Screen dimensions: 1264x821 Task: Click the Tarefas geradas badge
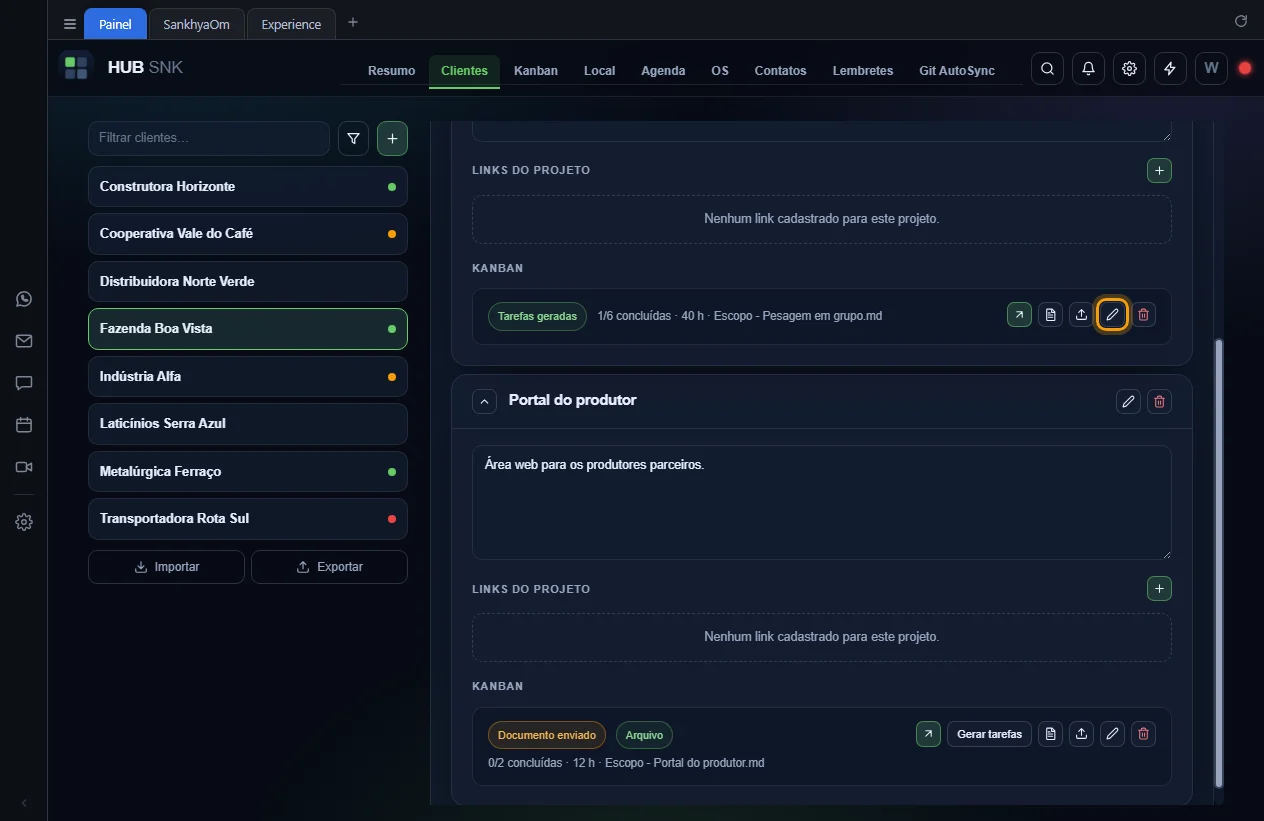(537, 316)
